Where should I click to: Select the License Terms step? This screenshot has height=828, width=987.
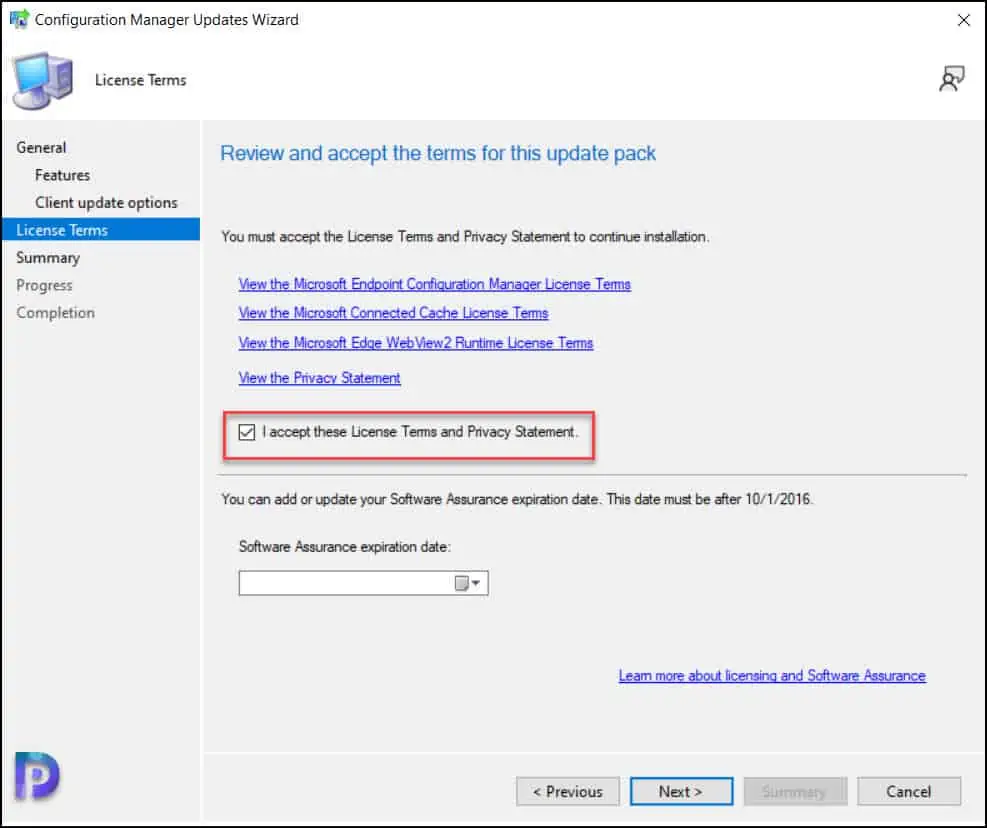[x=101, y=230]
